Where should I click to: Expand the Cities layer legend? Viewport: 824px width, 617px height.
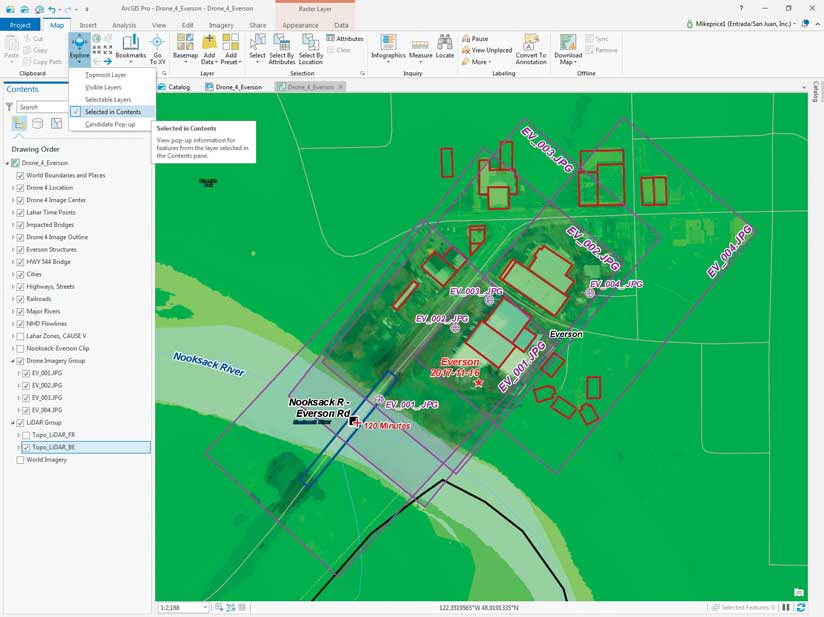(x=13, y=274)
